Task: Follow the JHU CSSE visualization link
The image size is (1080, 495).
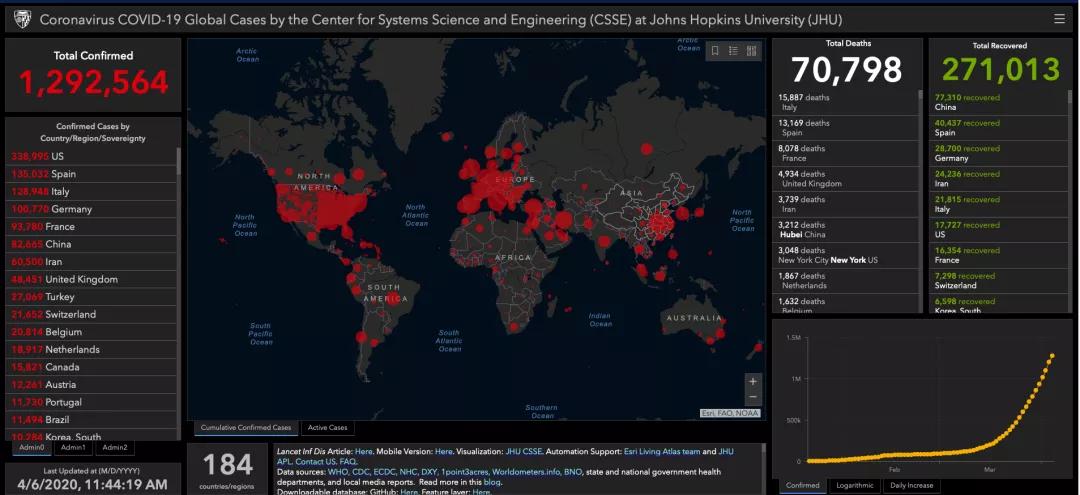Action: pos(523,452)
